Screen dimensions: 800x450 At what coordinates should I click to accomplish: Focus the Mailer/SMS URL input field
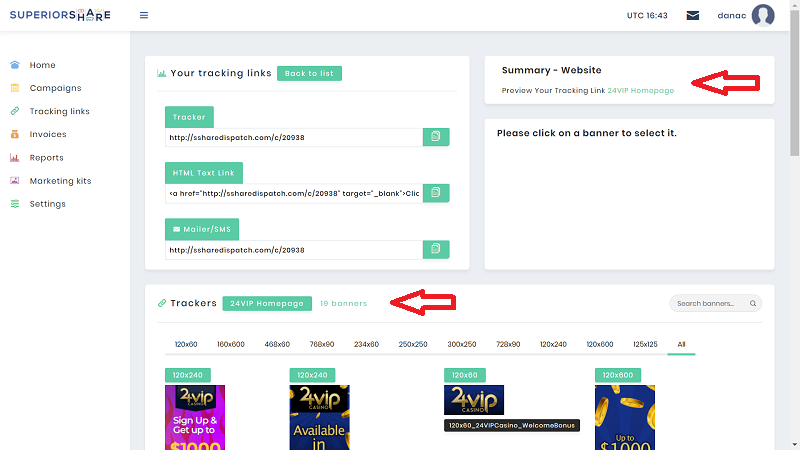pos(294,250)
